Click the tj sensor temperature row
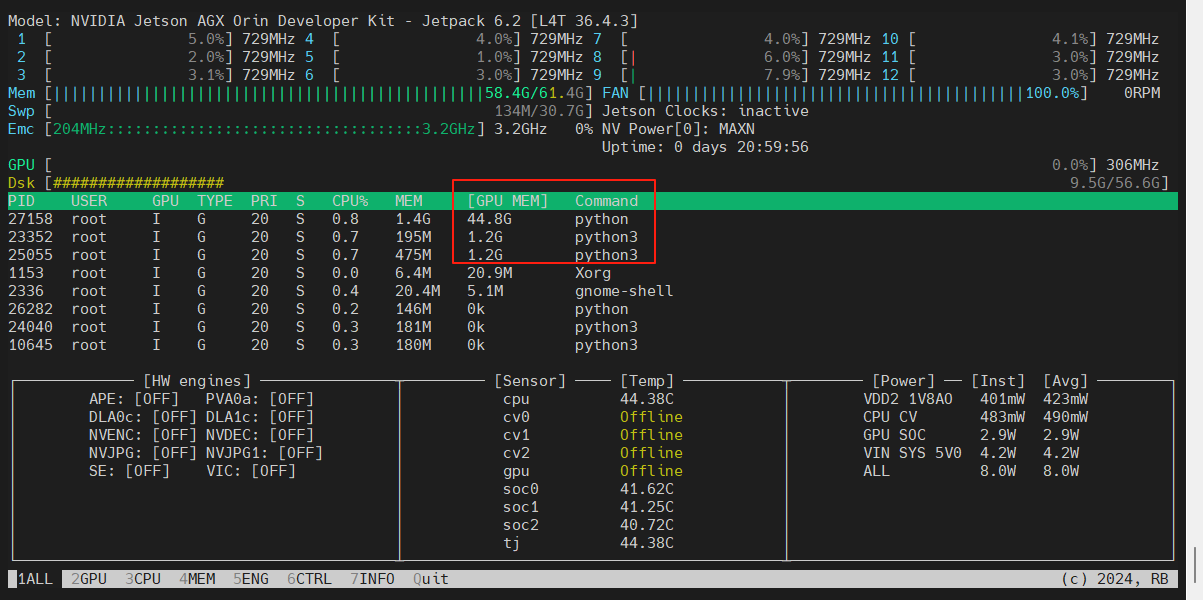 [x=588, y=543]
